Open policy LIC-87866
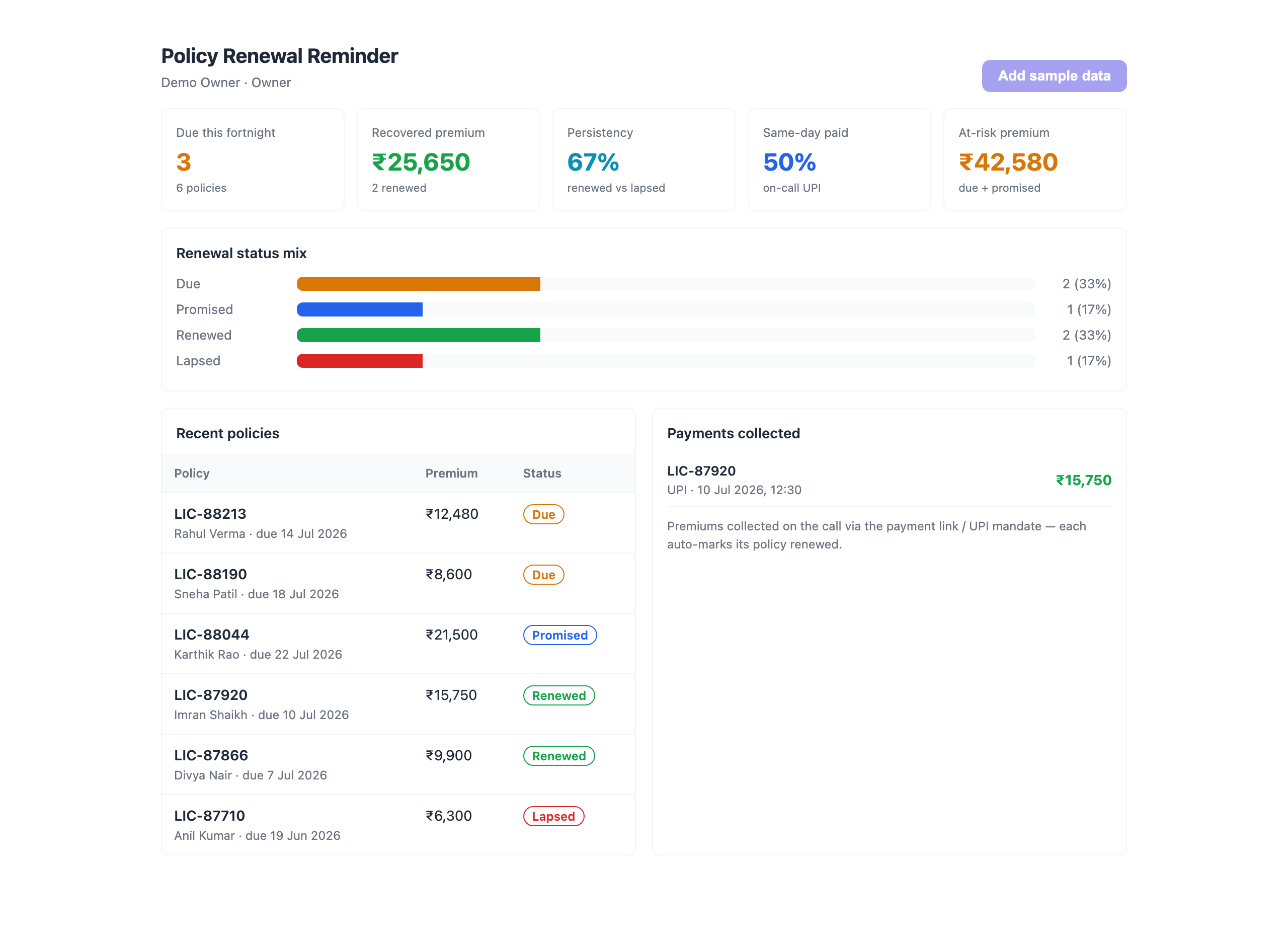Image resolution: width=1288 pixels, height=946 pixels. pyautogui.click(x=211, y=755)
